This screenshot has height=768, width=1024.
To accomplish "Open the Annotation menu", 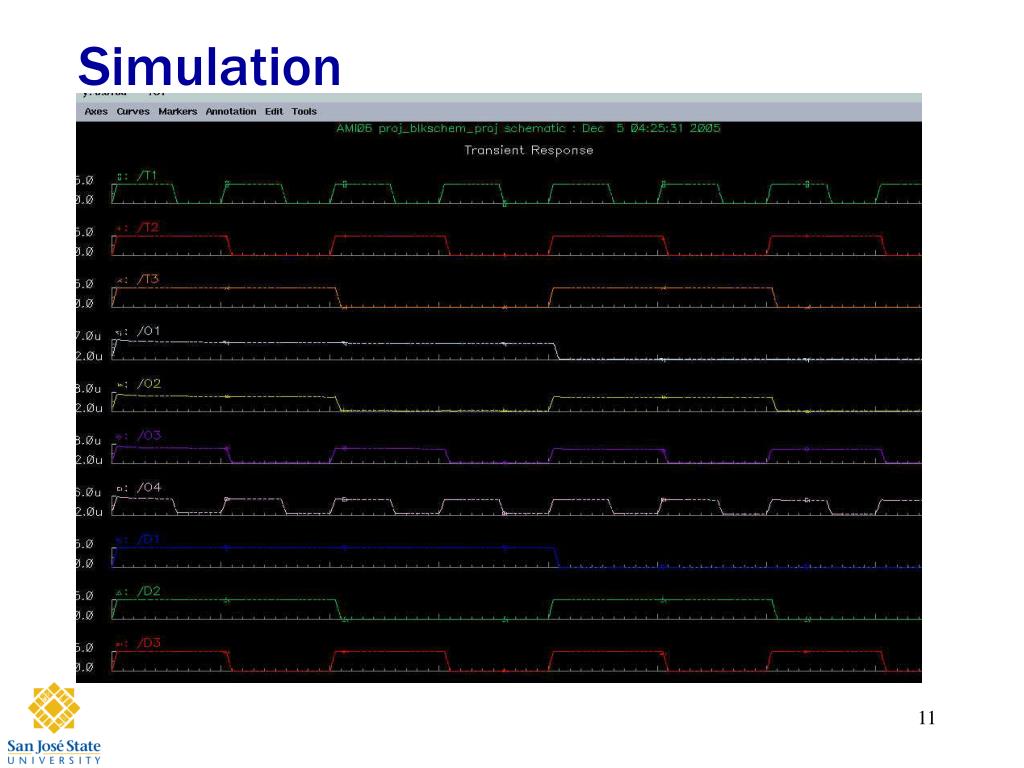I will (231, 112).
